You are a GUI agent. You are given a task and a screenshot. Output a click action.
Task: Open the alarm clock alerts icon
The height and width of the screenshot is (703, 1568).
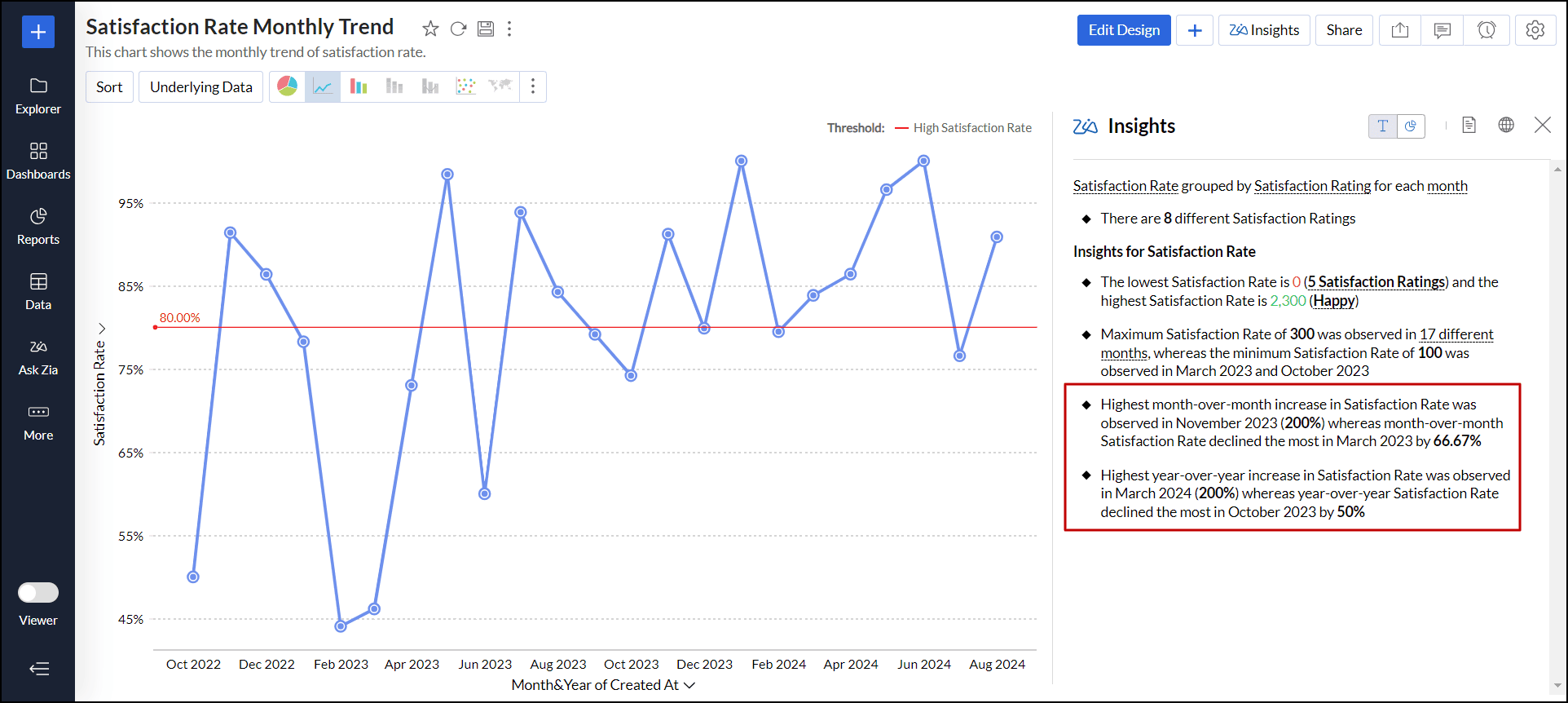coord(1486,30)
